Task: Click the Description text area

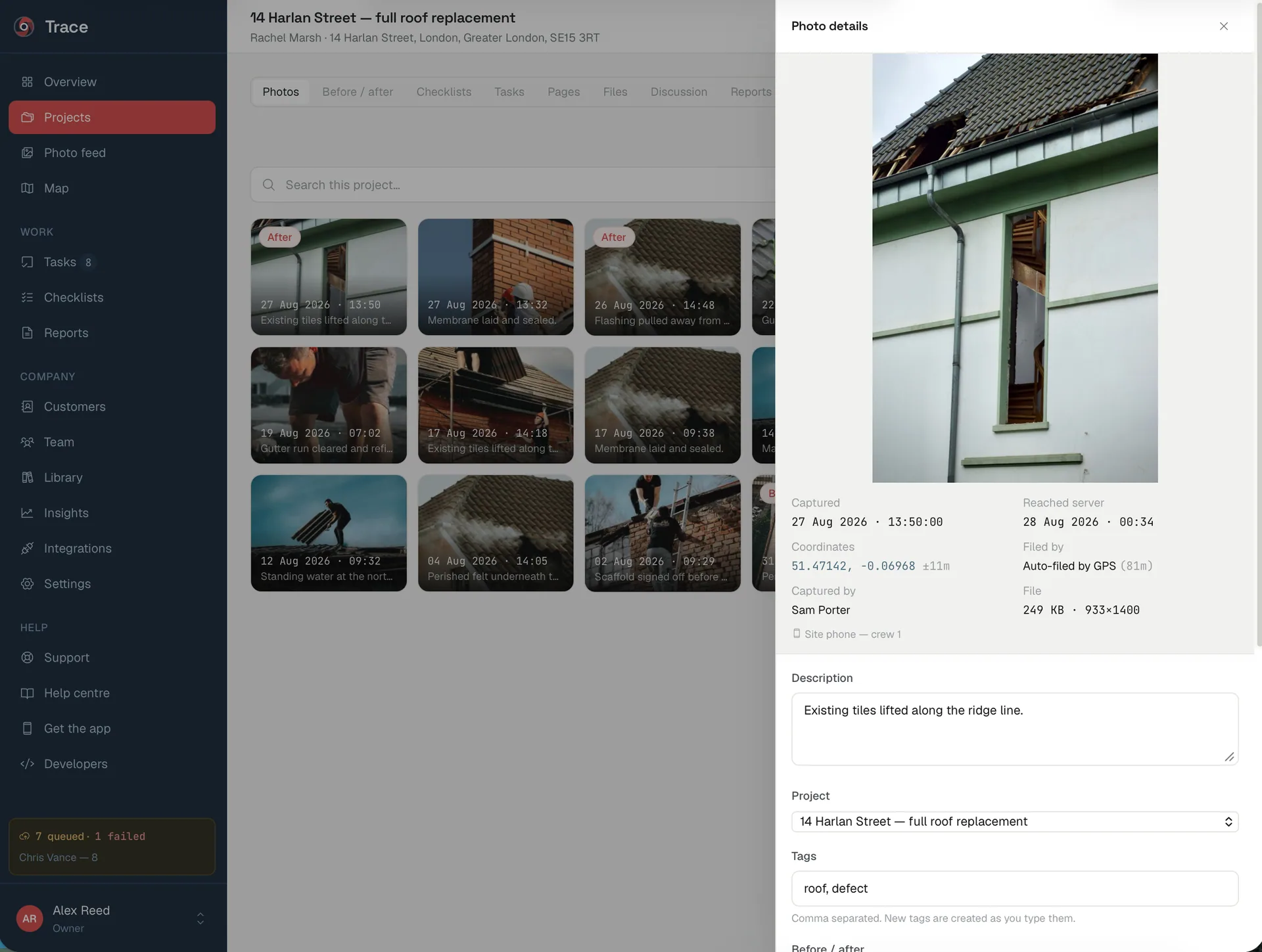Action: pos(1015,729)
